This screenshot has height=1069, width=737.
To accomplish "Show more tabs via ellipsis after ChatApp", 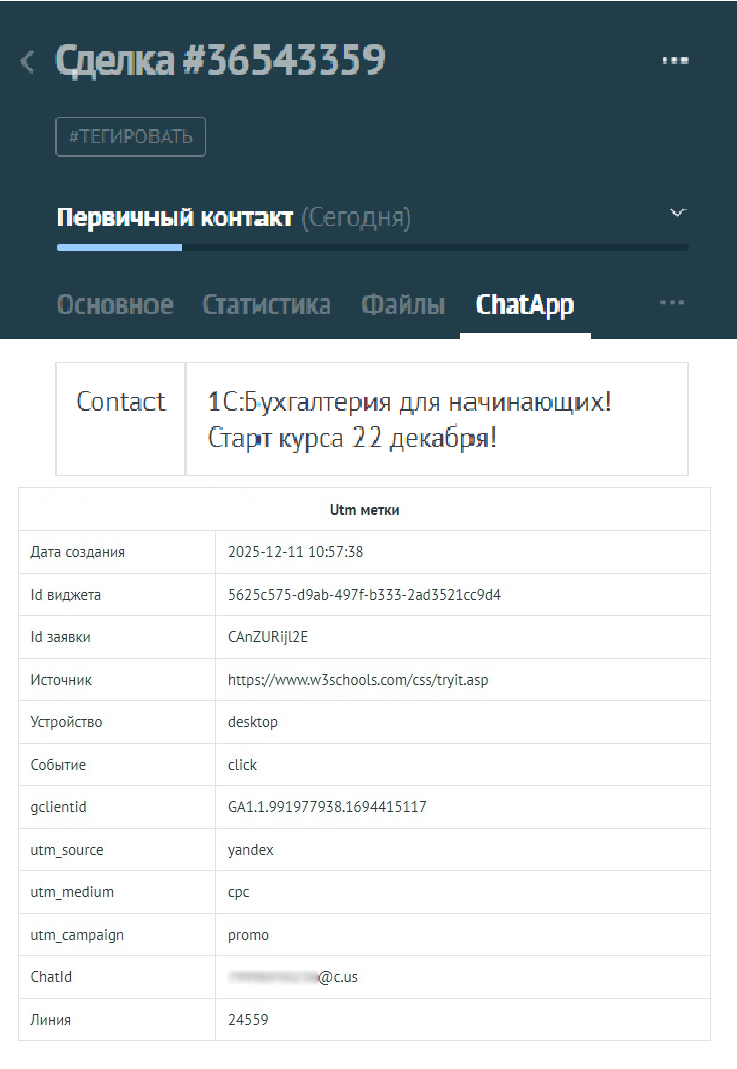I will click(x=672, y=302).
